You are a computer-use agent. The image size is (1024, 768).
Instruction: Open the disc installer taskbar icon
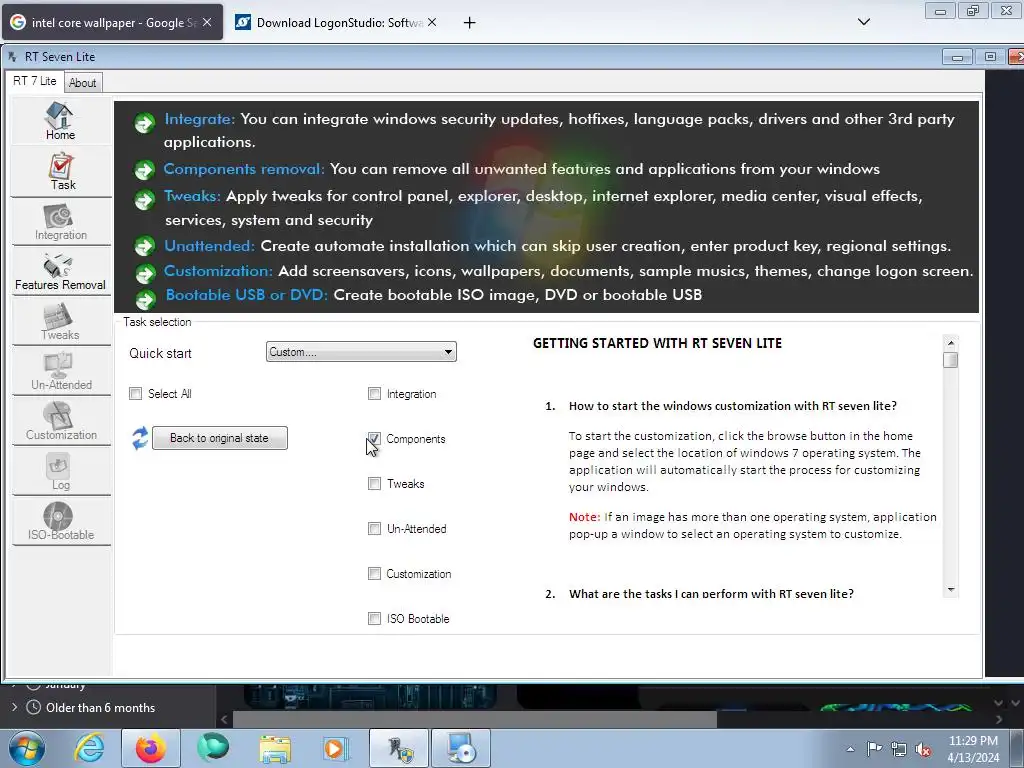[460, 748]
